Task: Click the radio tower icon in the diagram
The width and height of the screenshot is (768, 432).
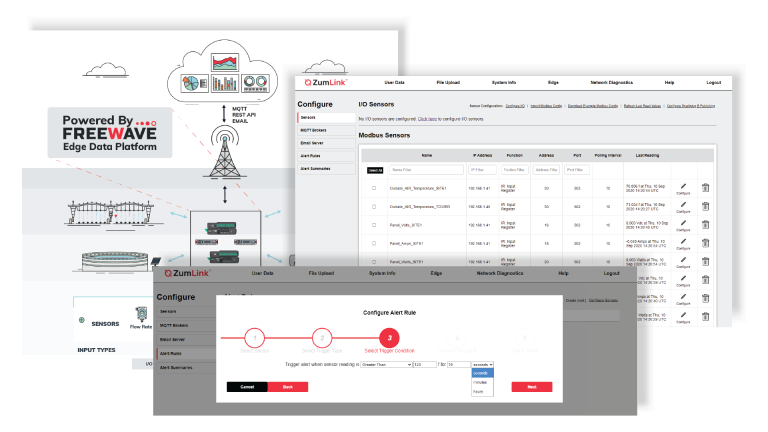Action: point(225,152)
